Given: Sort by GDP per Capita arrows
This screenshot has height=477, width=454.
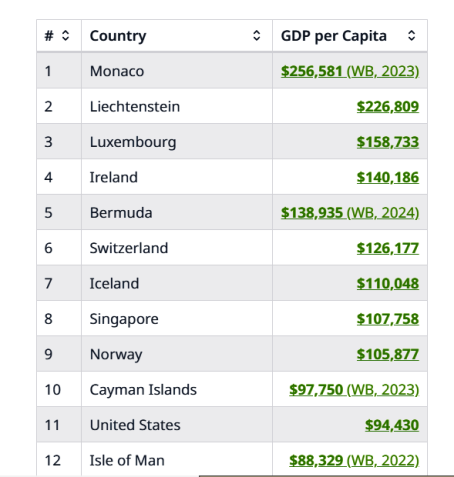Looking at the screenshot, I should [x=412, y=35].
